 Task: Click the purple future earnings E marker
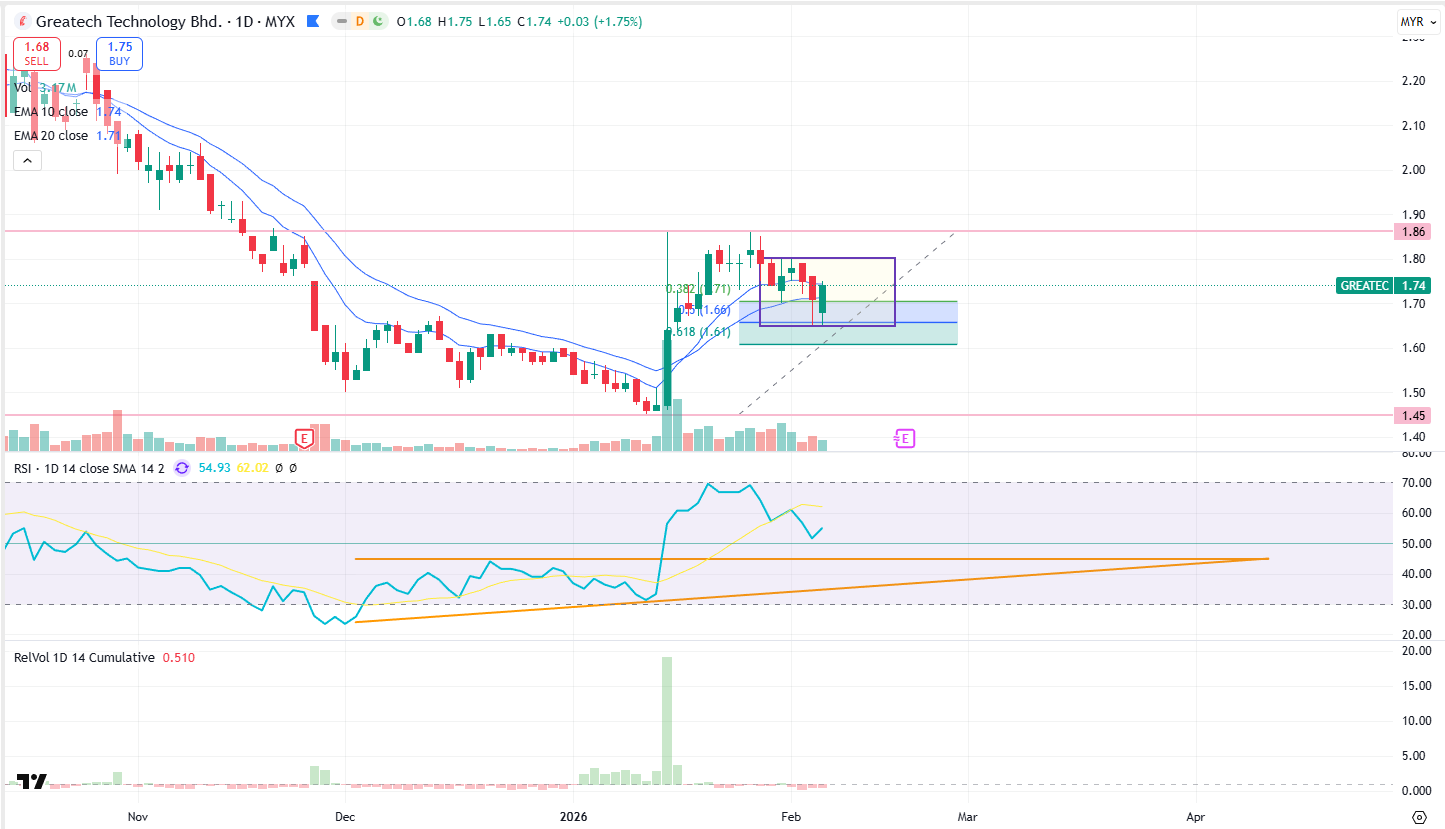pyautogui.click(x=904, y=438)
